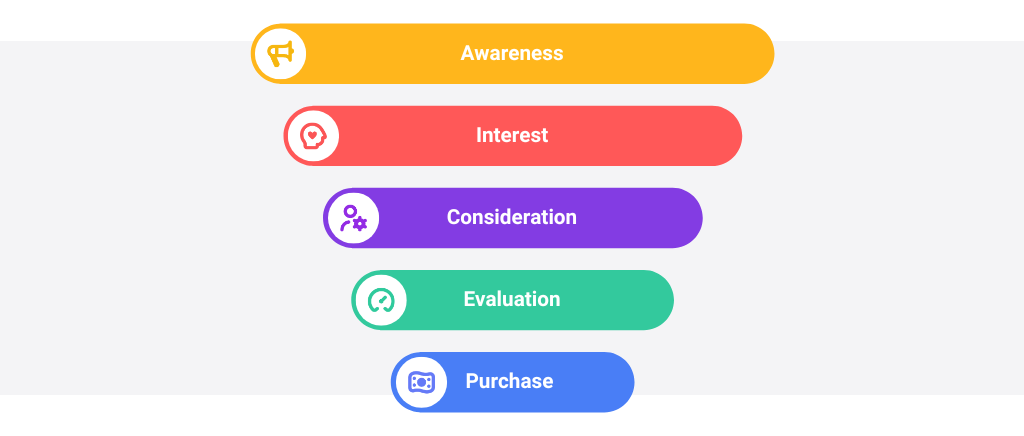Click the person-with-gear icon on Consideration bar
The image size is (1024, 436).
point(353,218)
